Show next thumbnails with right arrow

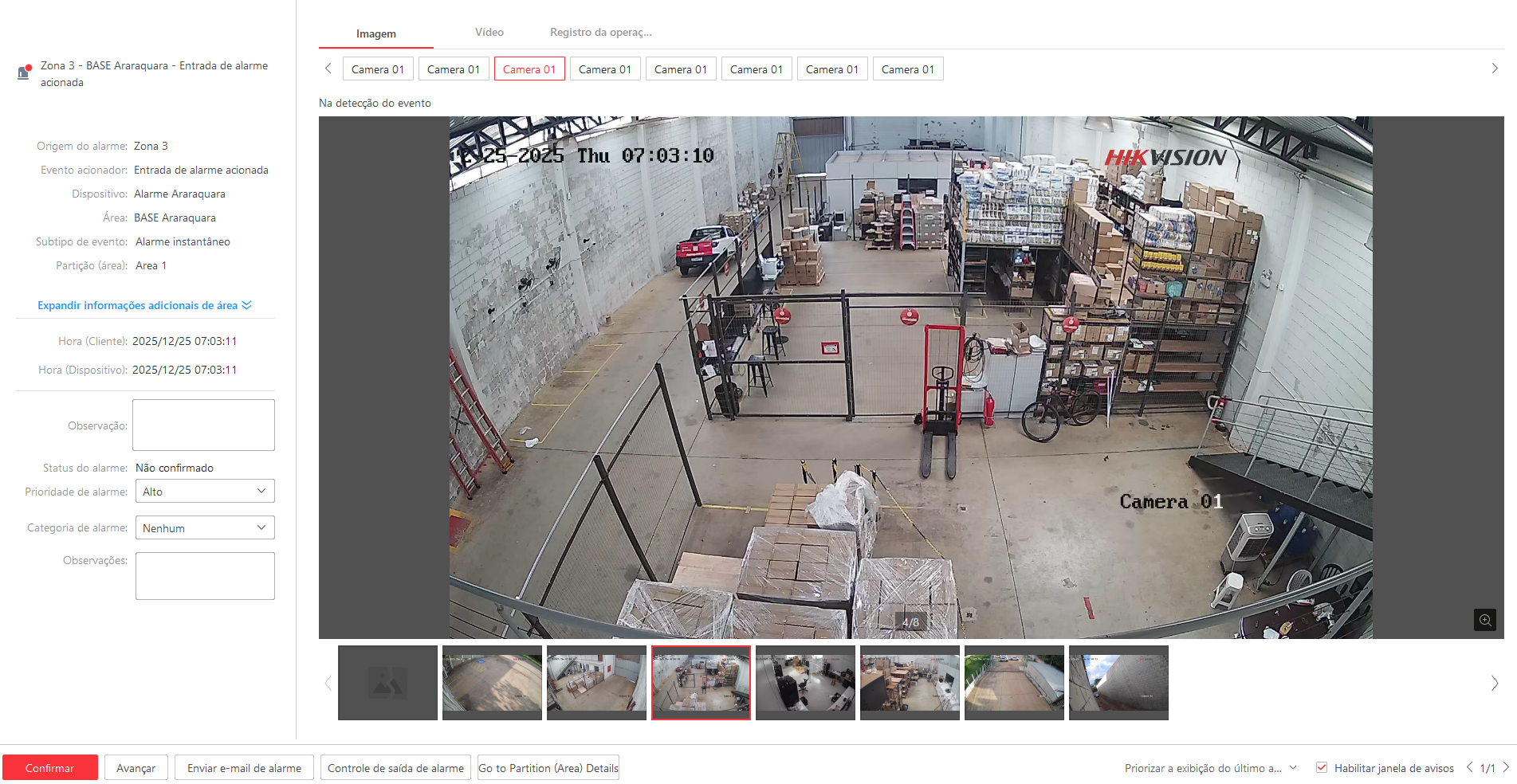pos(1495,683)
